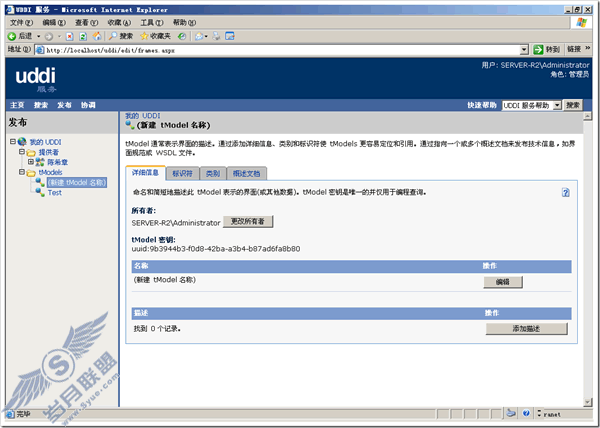Click the Stop loading icon
This screenshot has height=428, width=600.
tap(69, 36)
